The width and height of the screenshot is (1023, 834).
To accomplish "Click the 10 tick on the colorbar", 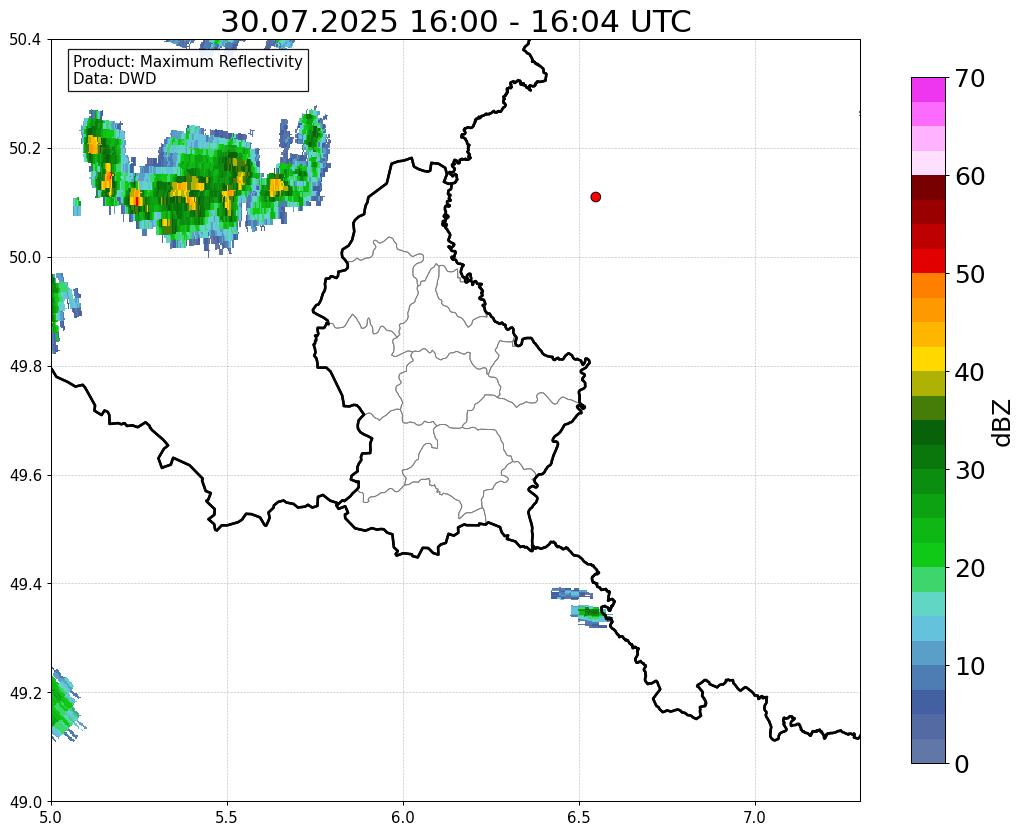I will click(970, 666).
